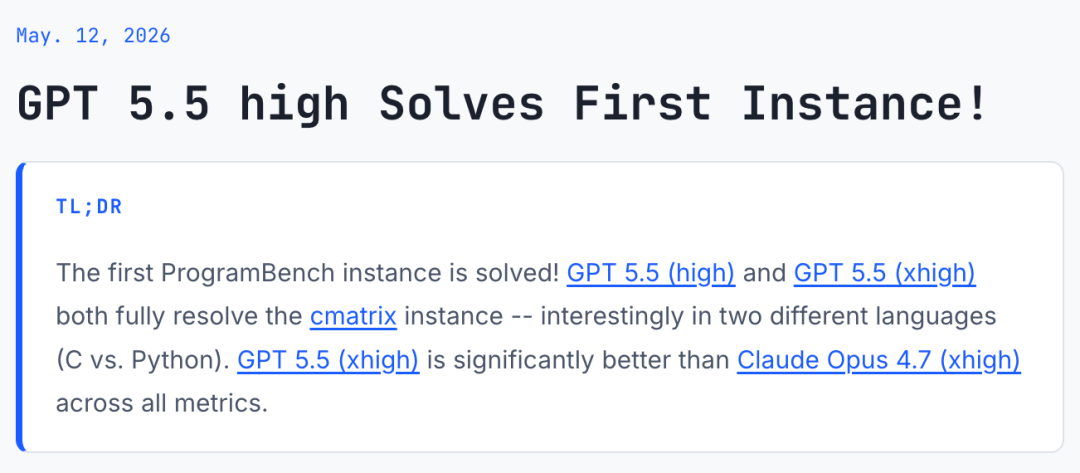Open the Claude Opus 4.7 (xhigh) link
Screen dimensions: 1080x473
click(878, 360)
